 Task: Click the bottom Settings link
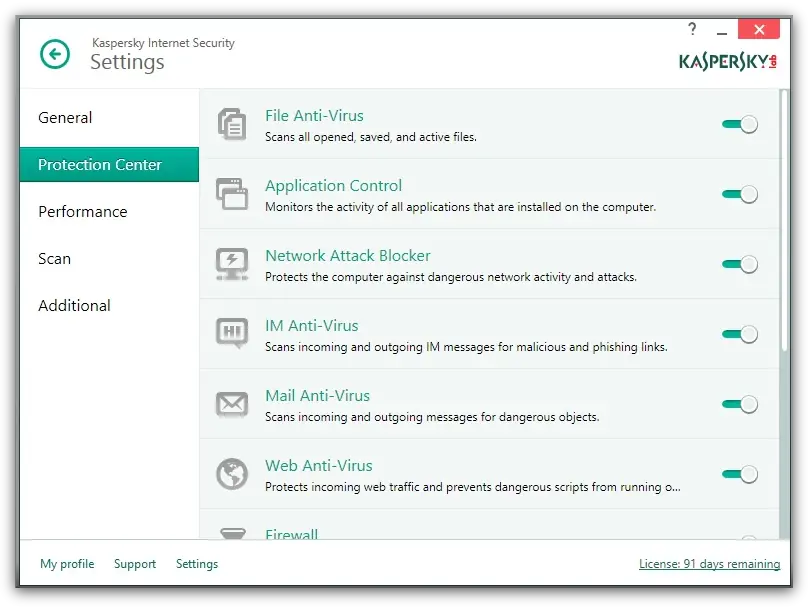click(x=197, y=564)
